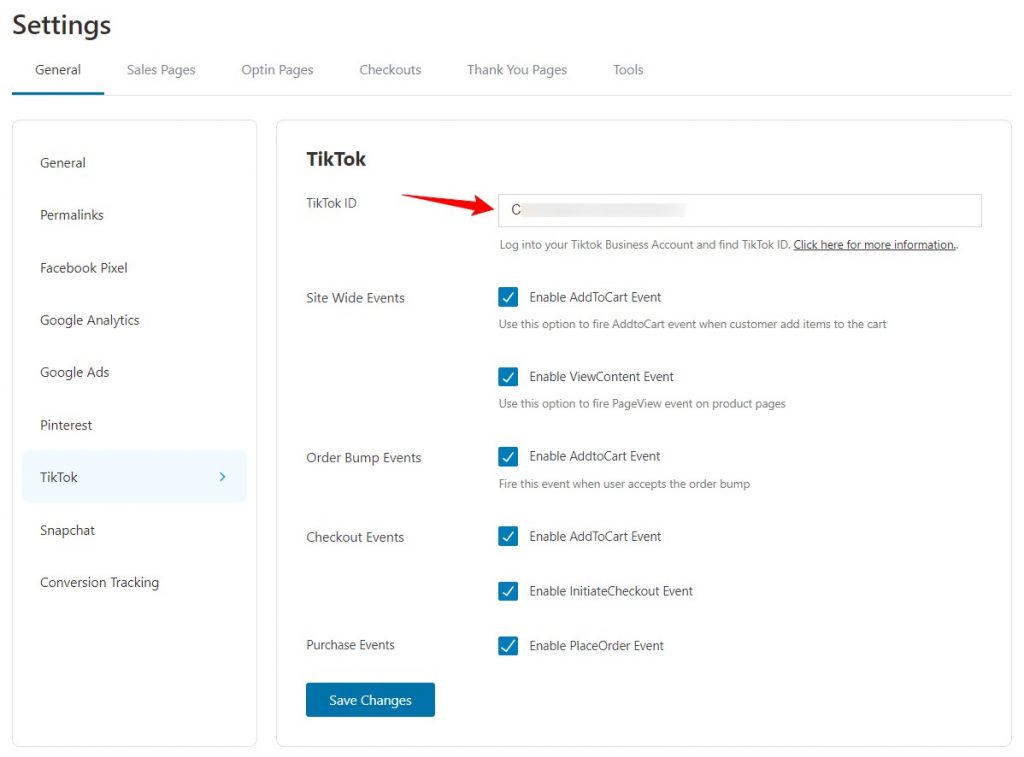
Task: Toggle Enable InitiateCheckout Event checkbox
Action: [508, 591]
